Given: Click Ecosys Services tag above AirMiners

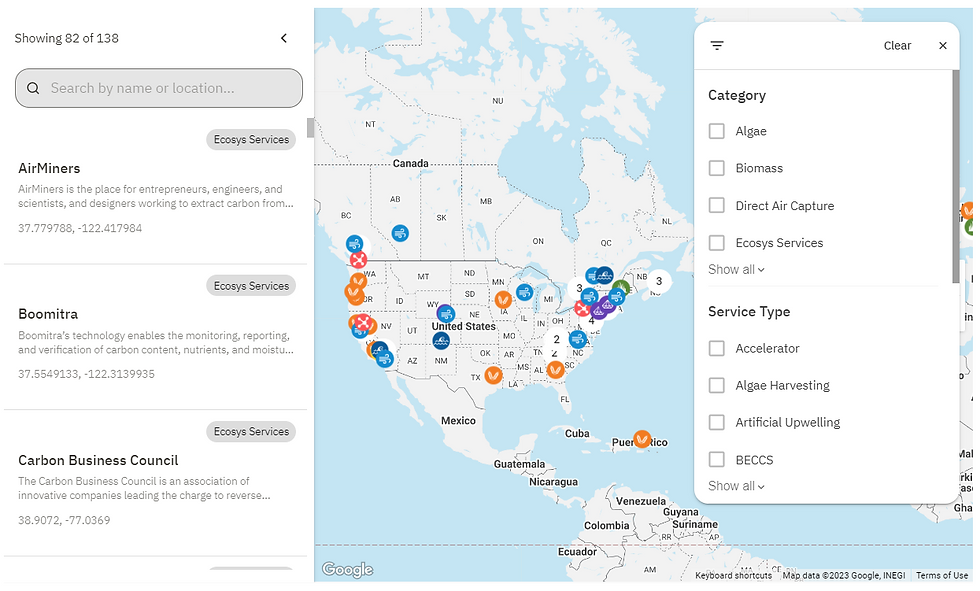Looking at the screenshot, I should (x=251, y=139).
